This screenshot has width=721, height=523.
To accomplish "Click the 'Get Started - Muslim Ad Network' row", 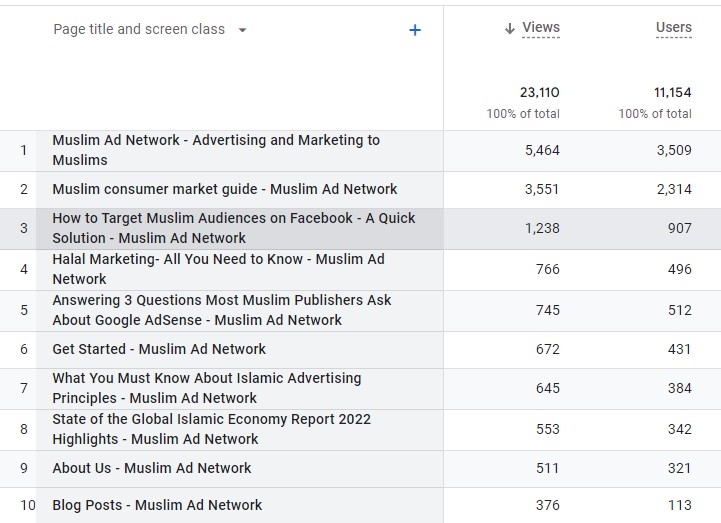I will coord(159,349).
